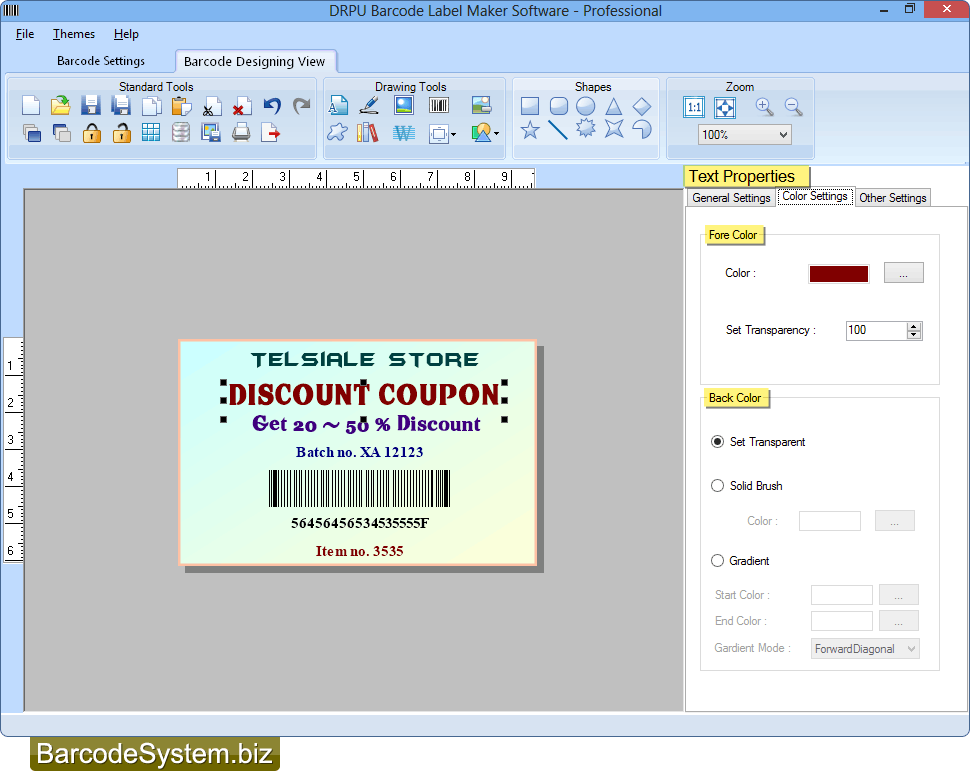Select the Signature pen tool
The image size is (970, 771).
coord(369,106)
